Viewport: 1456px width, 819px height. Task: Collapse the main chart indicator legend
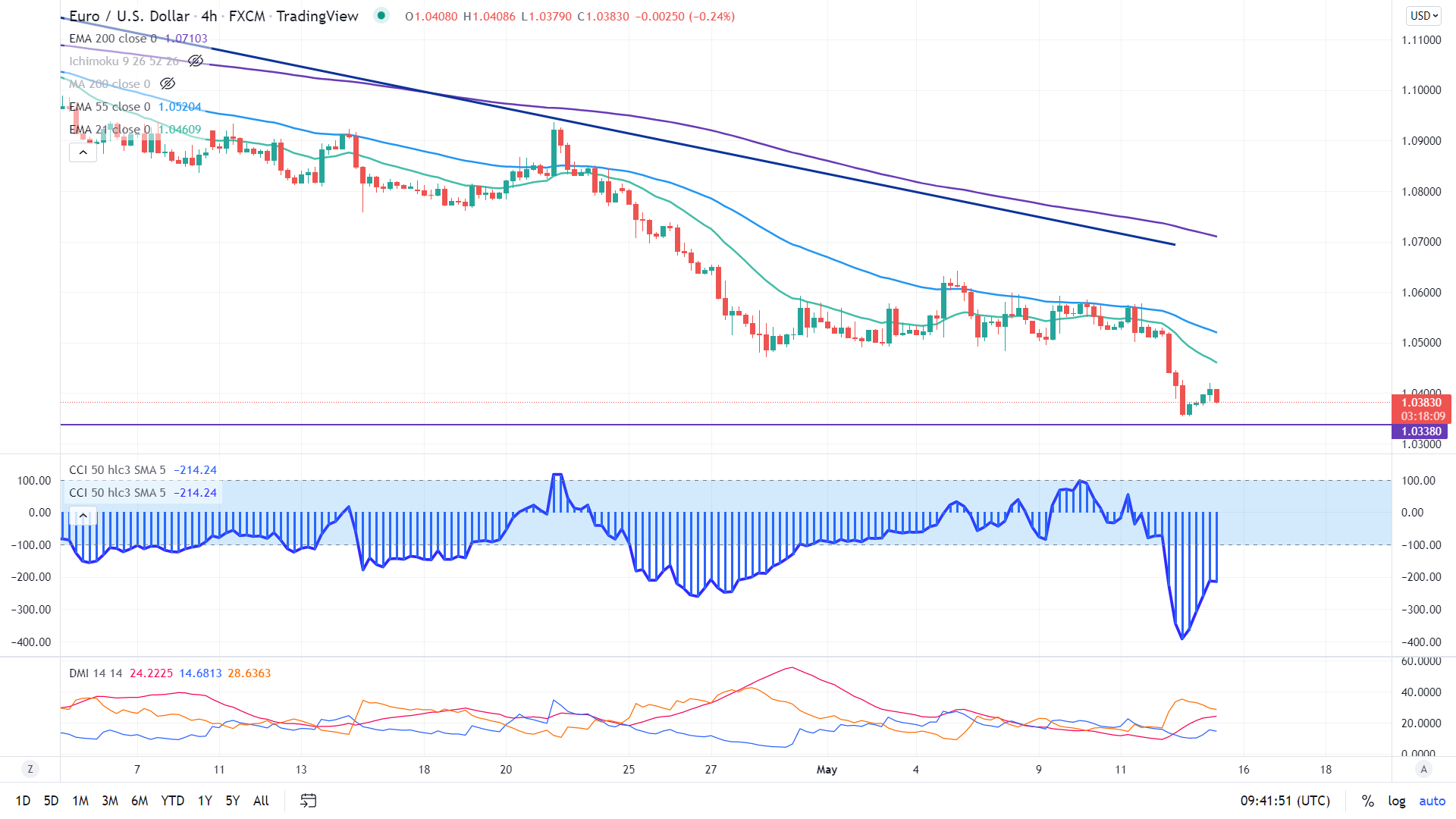(83, 152)
